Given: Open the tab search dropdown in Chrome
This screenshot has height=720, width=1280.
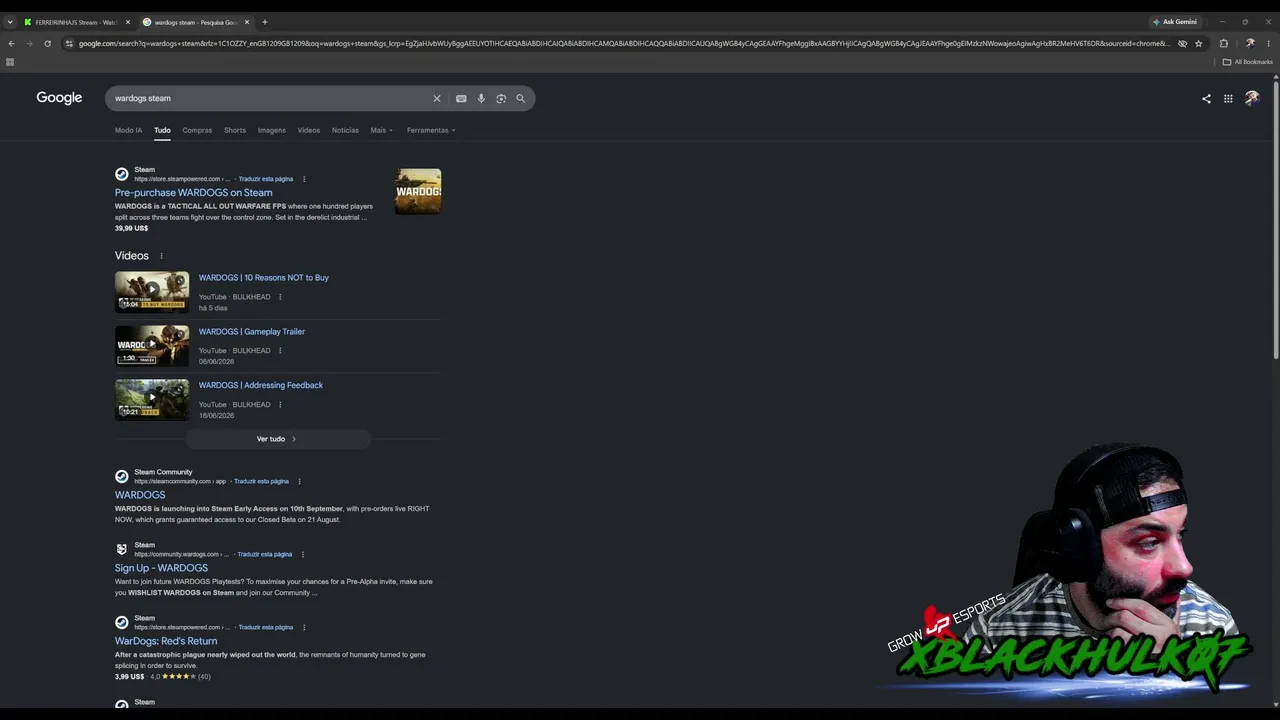Looking at the screenshot, I should pyautogui.click(x=10, y=22).
